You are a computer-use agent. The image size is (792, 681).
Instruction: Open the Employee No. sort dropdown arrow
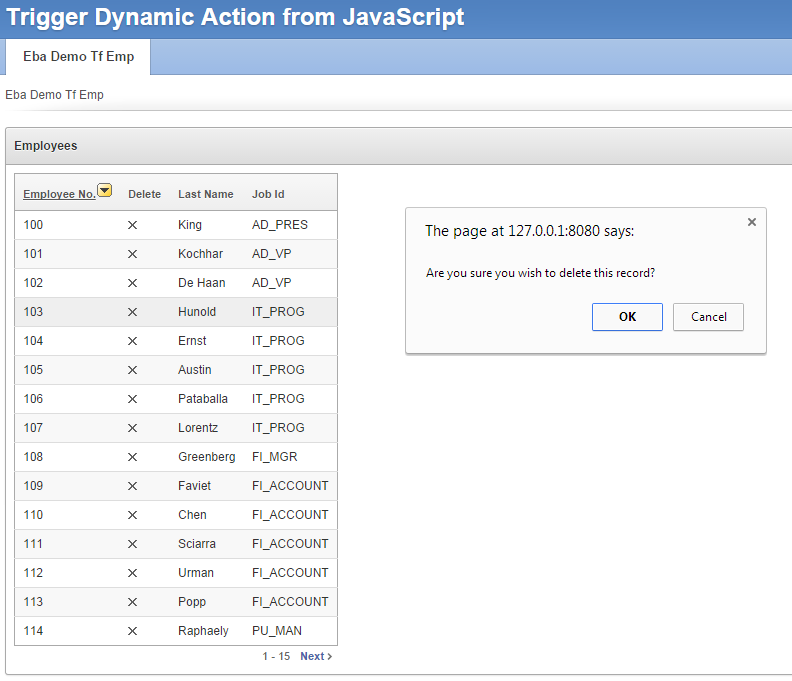tap(104, 191)
